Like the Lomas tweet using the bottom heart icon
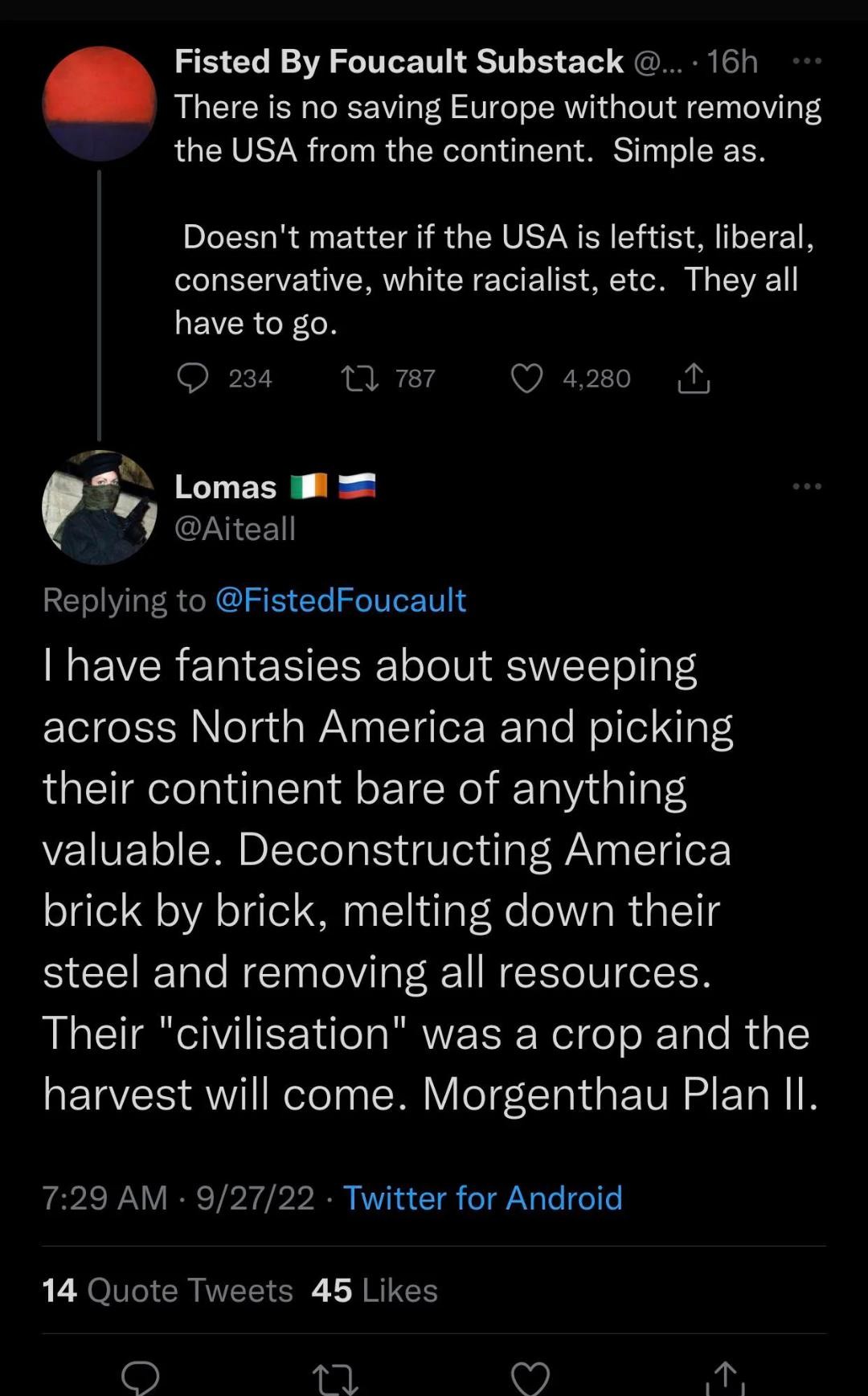 530,1378
